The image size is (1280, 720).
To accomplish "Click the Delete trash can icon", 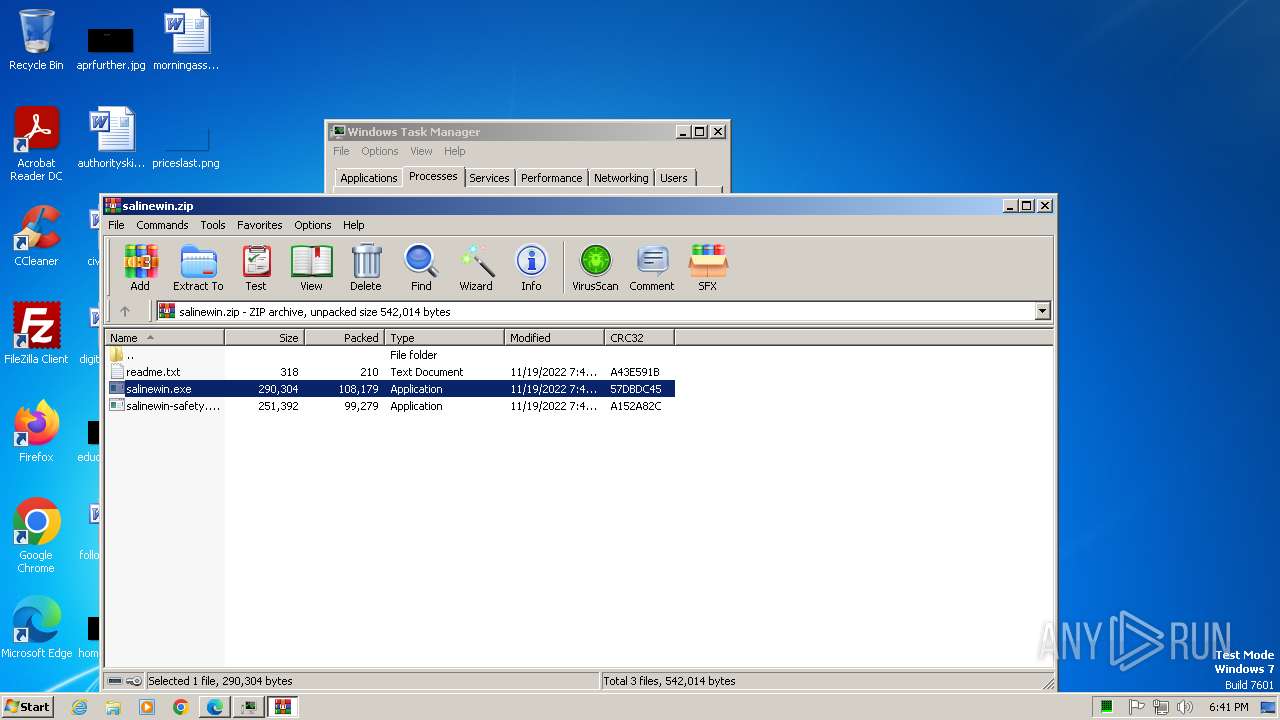I will (365, 268).
